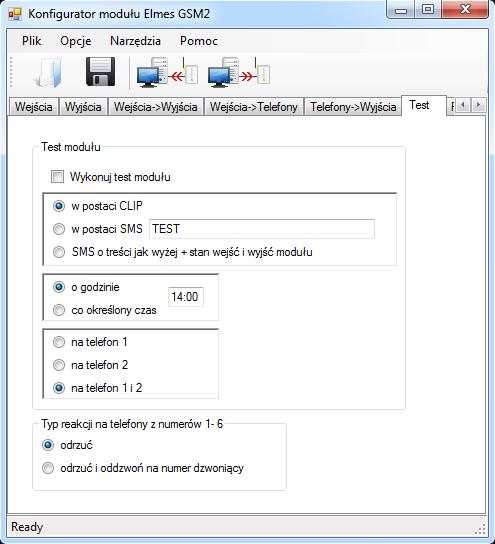This screenshot has width=495, height=544.
Task: Click the partially hidden tab after Test
Action: click(x=451, y=107)
